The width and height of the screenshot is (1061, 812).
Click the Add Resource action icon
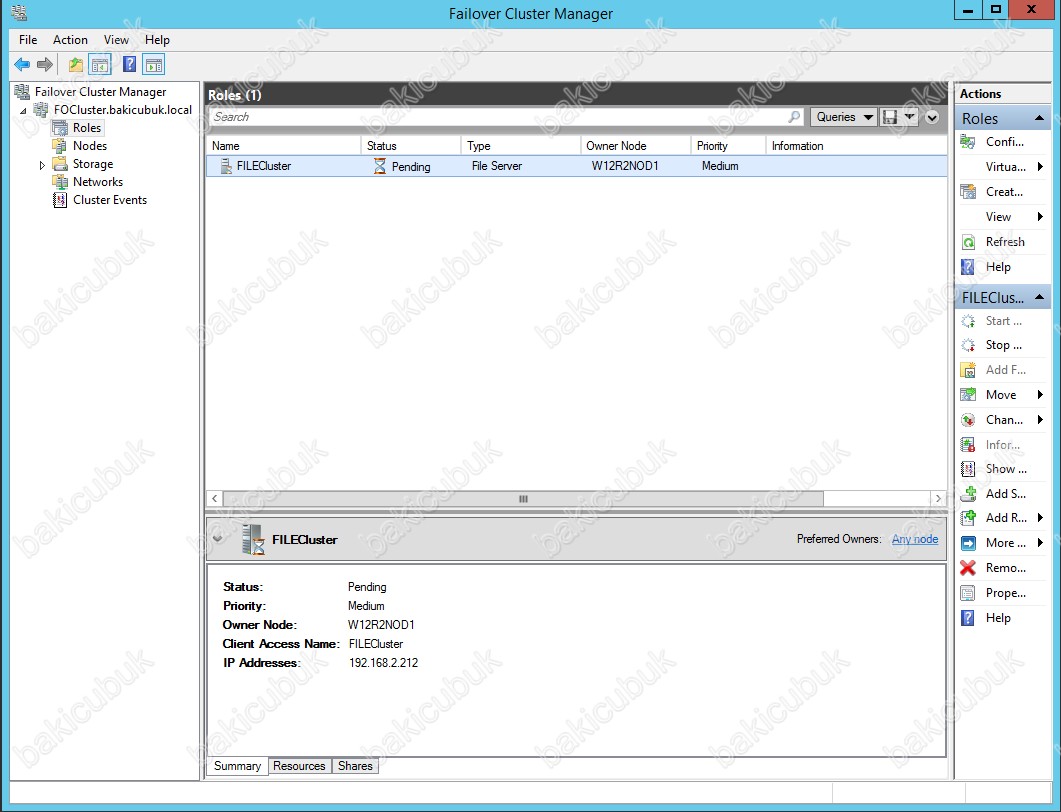coord(968,518)
